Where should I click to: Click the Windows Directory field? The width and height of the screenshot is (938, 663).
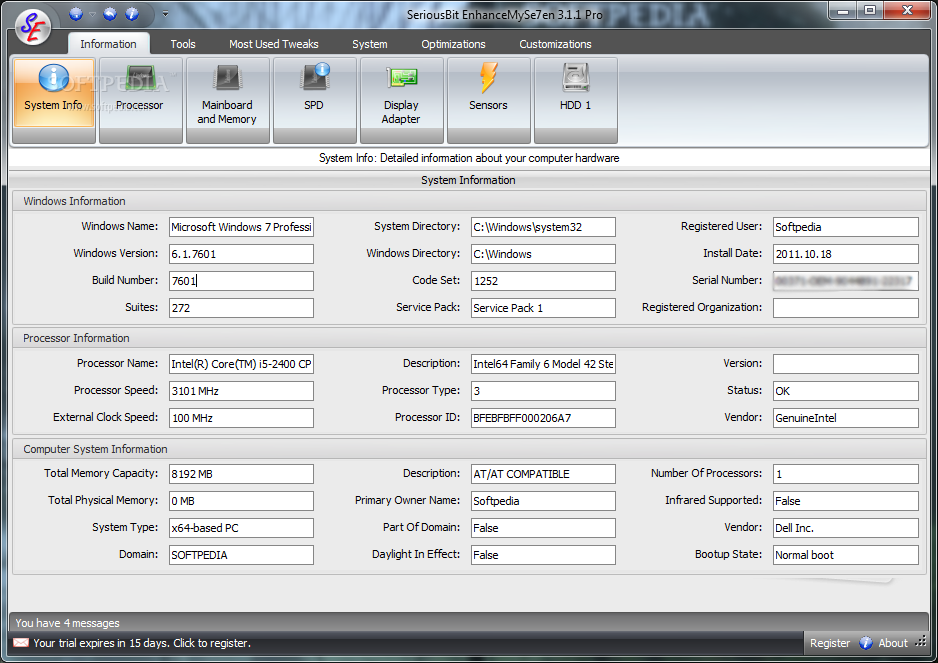tap(543, 254)
